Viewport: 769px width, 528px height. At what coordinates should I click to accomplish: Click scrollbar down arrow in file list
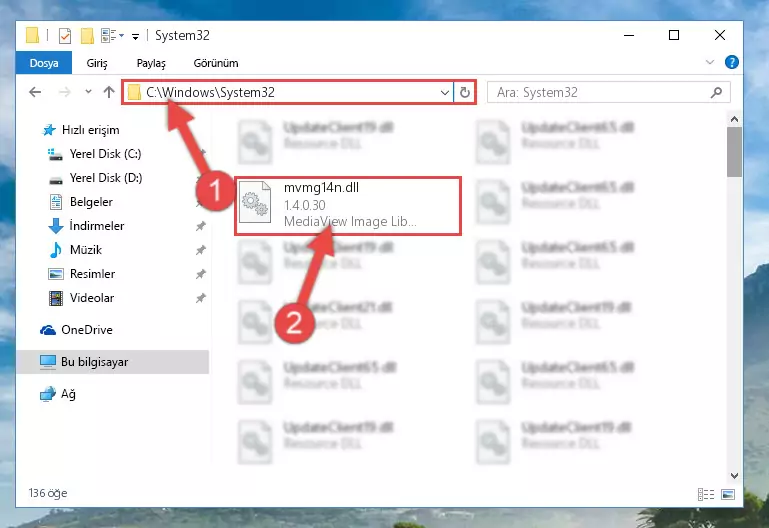[734, 476]
